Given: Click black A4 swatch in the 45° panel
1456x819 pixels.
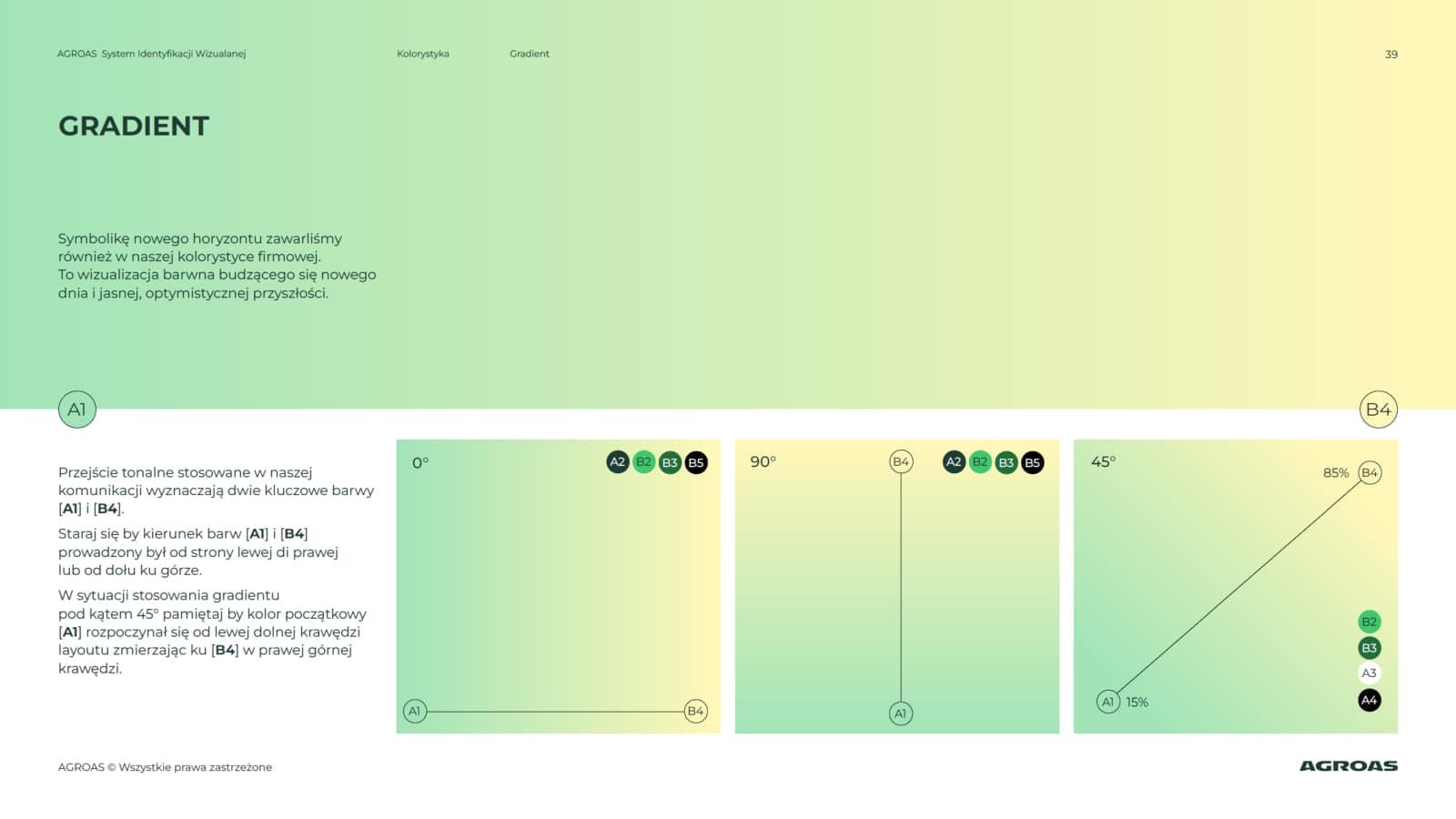Looking at the screenshot, I should (x=1370, y=700).
